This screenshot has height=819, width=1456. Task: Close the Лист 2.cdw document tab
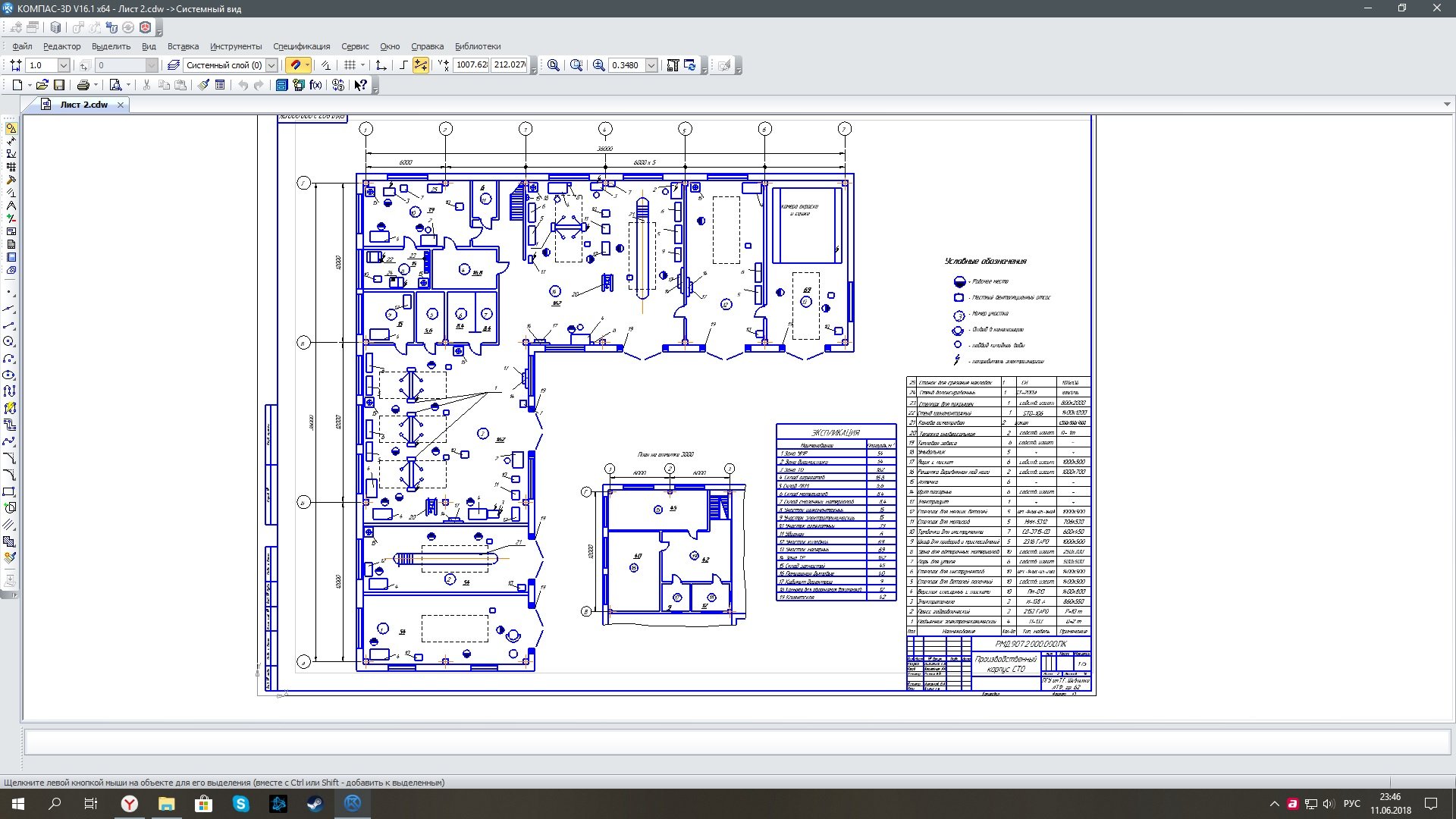(x=120, y=105)
